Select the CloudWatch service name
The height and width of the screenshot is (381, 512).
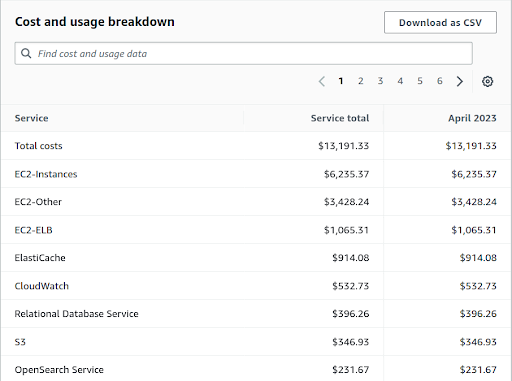point(42,286)
